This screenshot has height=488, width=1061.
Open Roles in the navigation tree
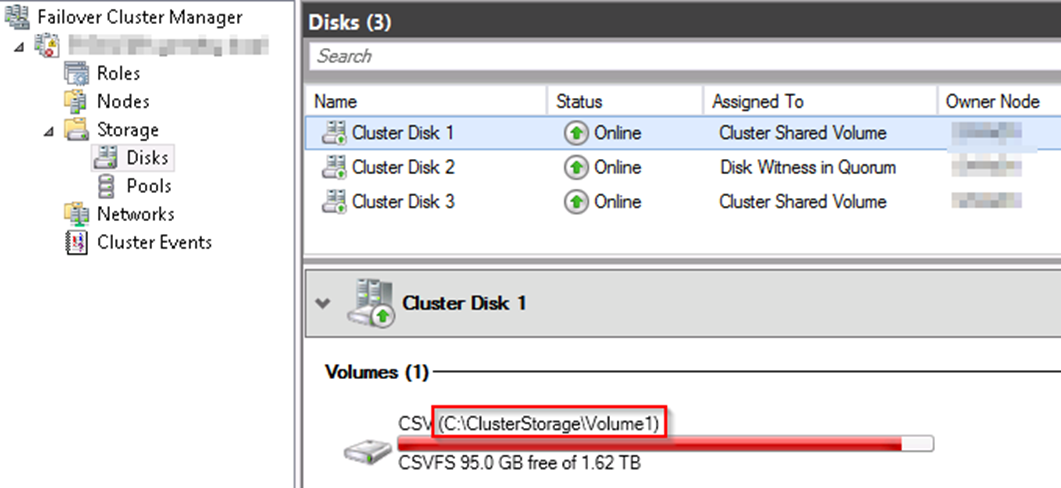[x=118, y=73]
